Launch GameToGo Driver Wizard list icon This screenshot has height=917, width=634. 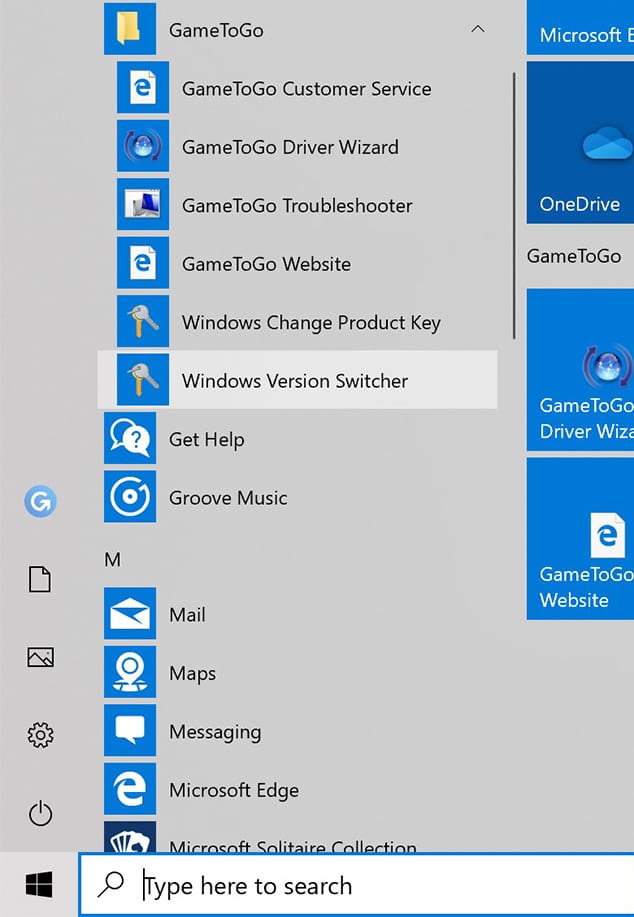(x=143, y=146)
